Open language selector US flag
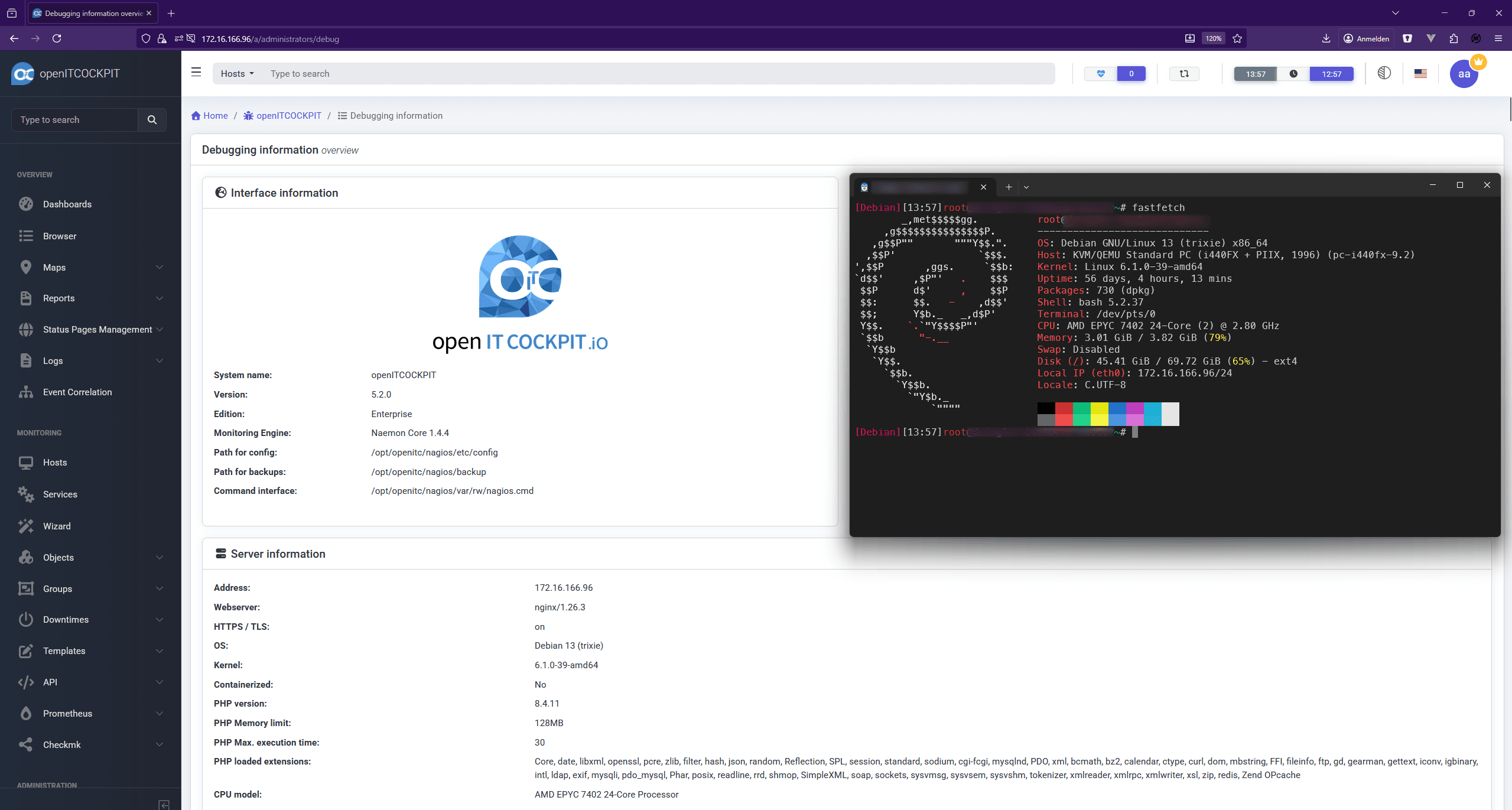This screenshot has width=1512, height=810. [1420, 74]
